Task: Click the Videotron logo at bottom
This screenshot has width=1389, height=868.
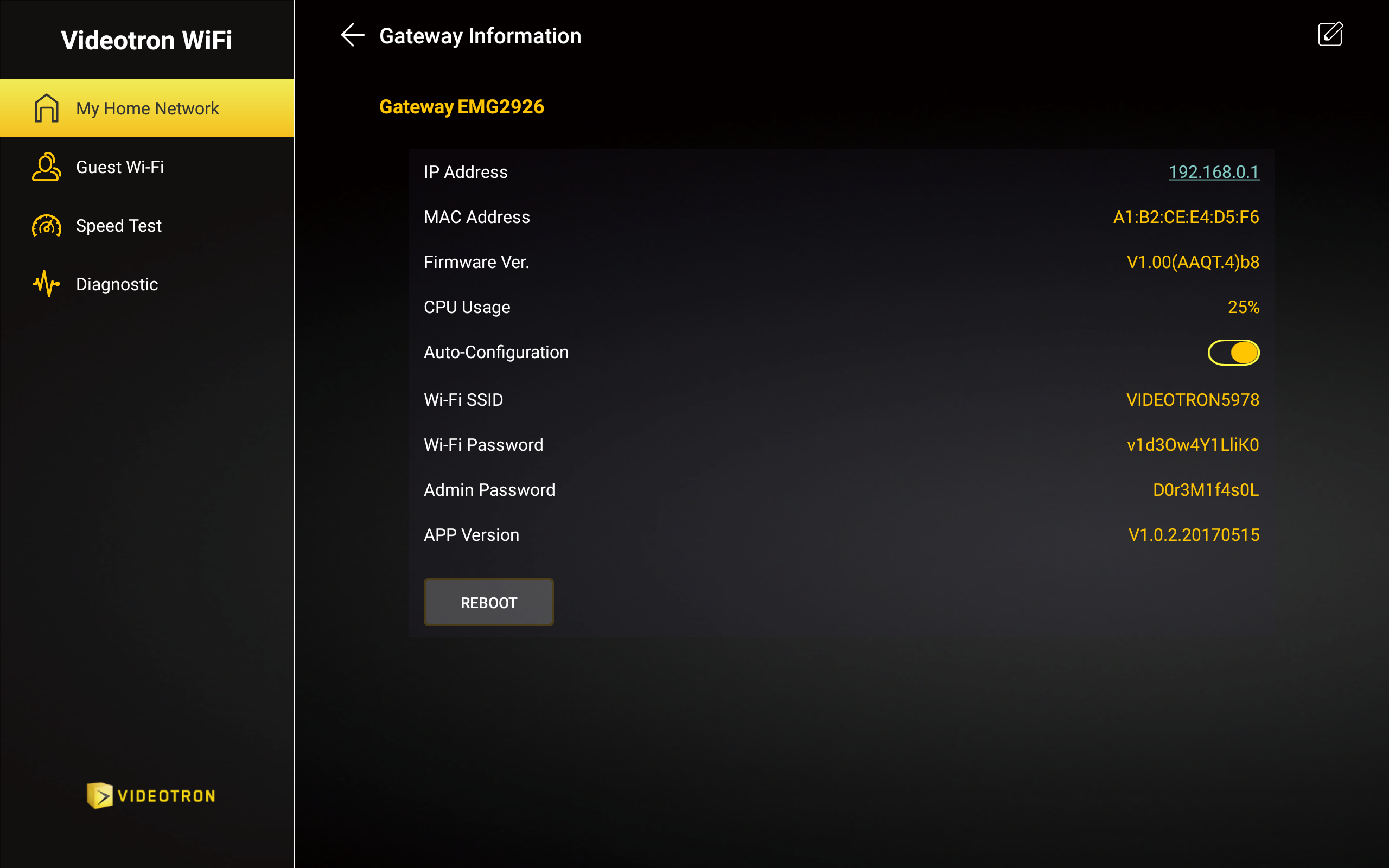Action: click(x=151, y=796)
